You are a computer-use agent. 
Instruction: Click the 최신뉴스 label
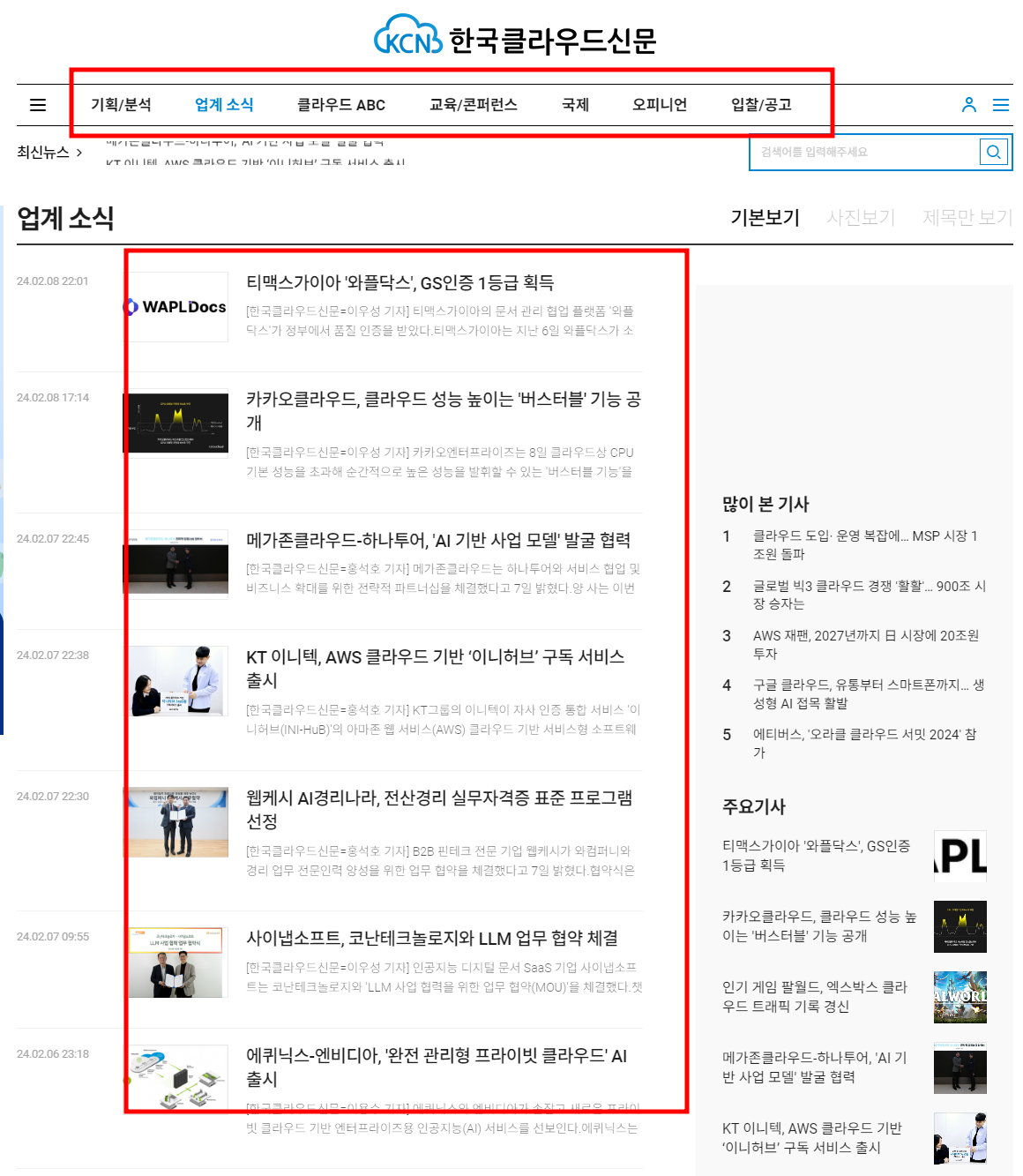[x=42, y=153]
